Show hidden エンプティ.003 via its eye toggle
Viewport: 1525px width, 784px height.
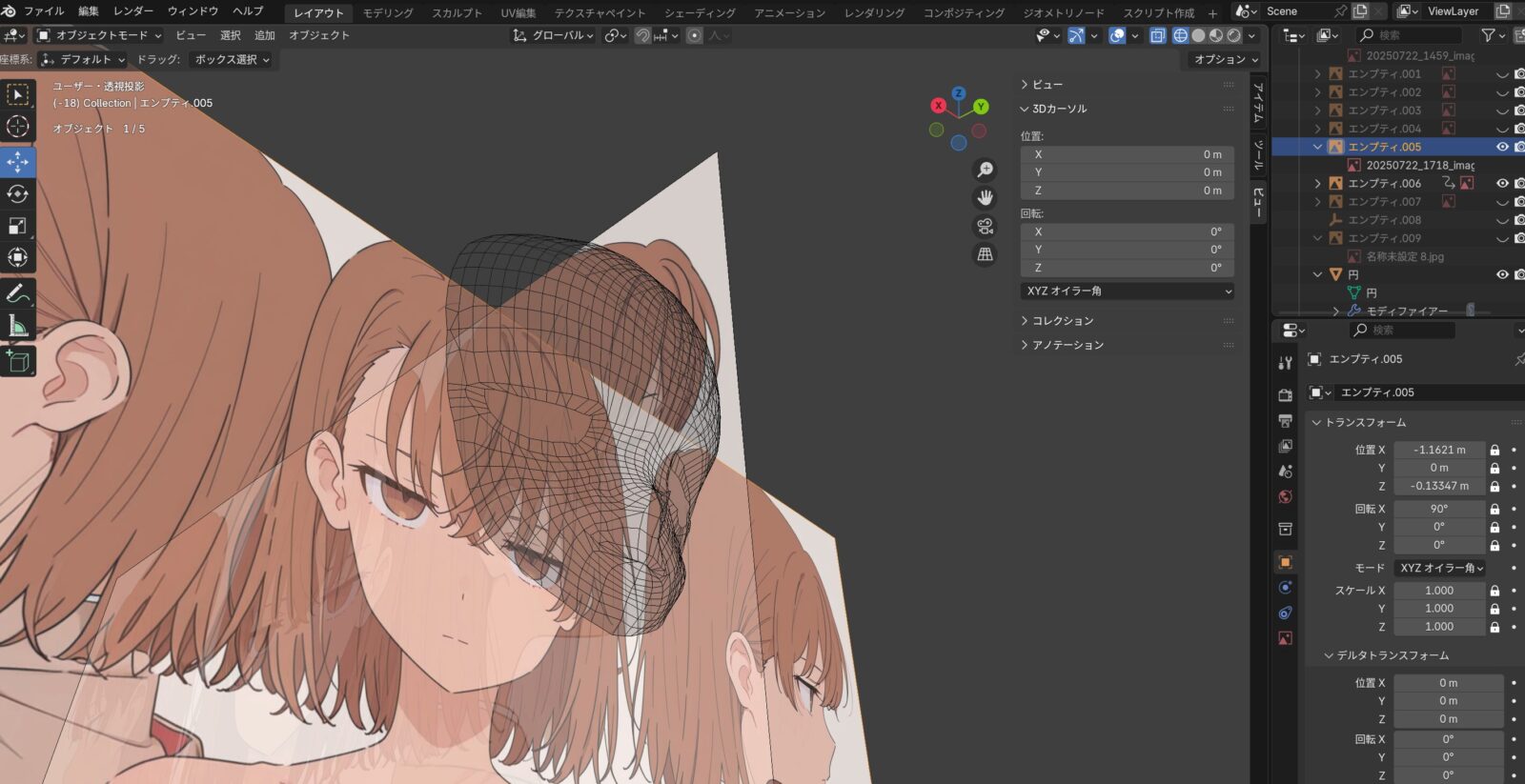pyautogui.click(x=1502, y=111)
